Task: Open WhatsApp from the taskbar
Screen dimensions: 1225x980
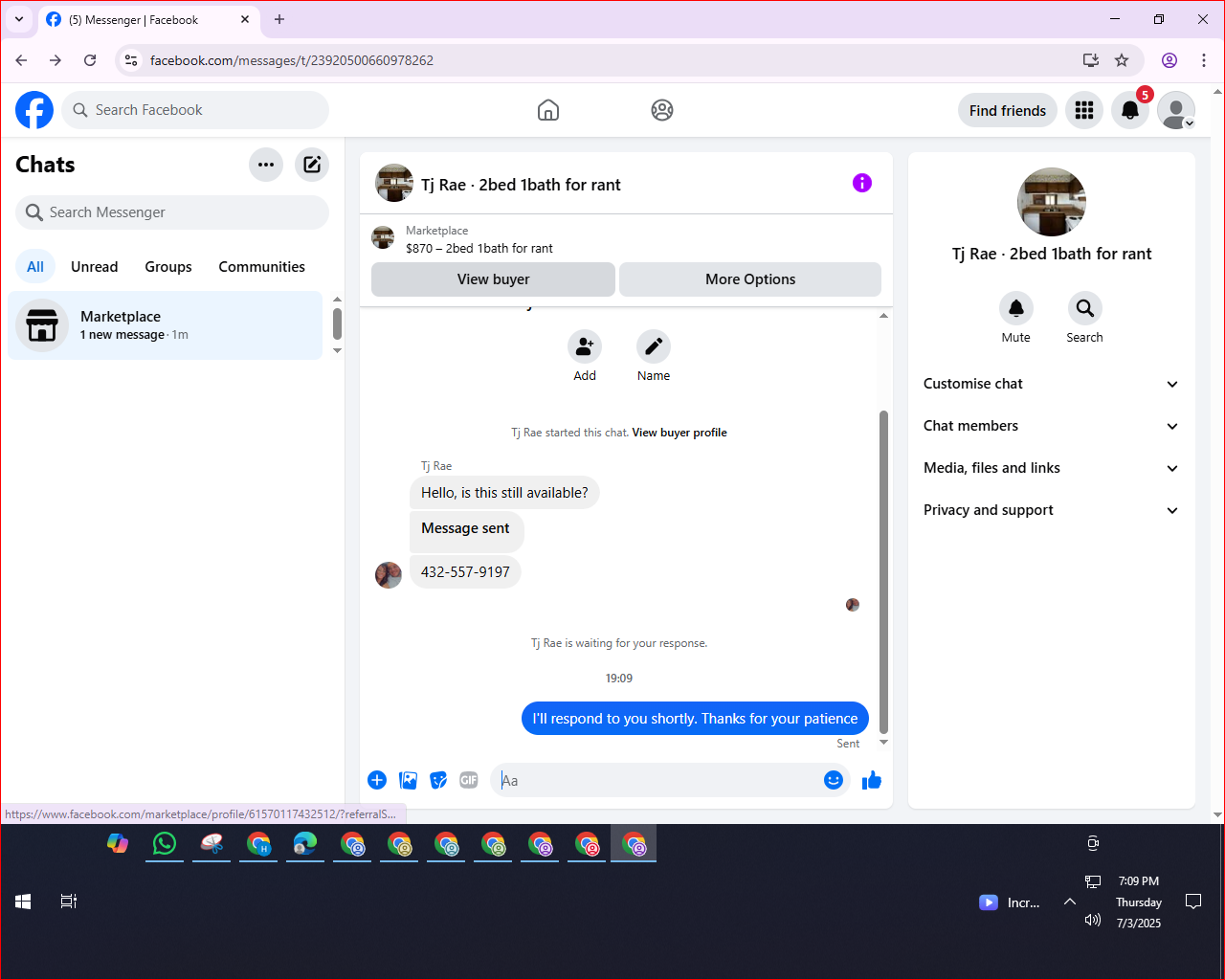Action: [x=165, y=843]
